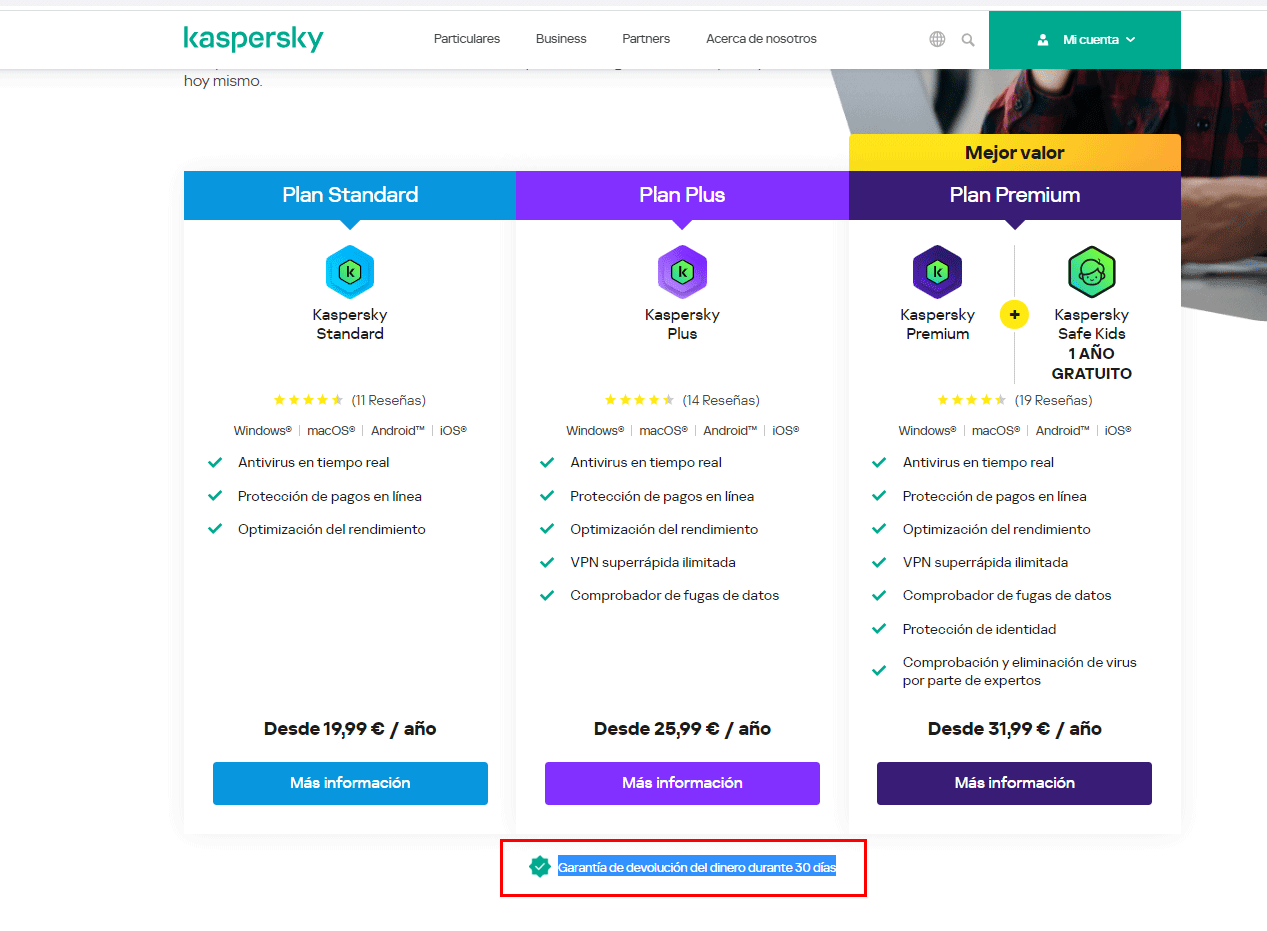Click the Kaspersky logo in header
Viewport: 1267px width, 931px height.
coord(253,39)
